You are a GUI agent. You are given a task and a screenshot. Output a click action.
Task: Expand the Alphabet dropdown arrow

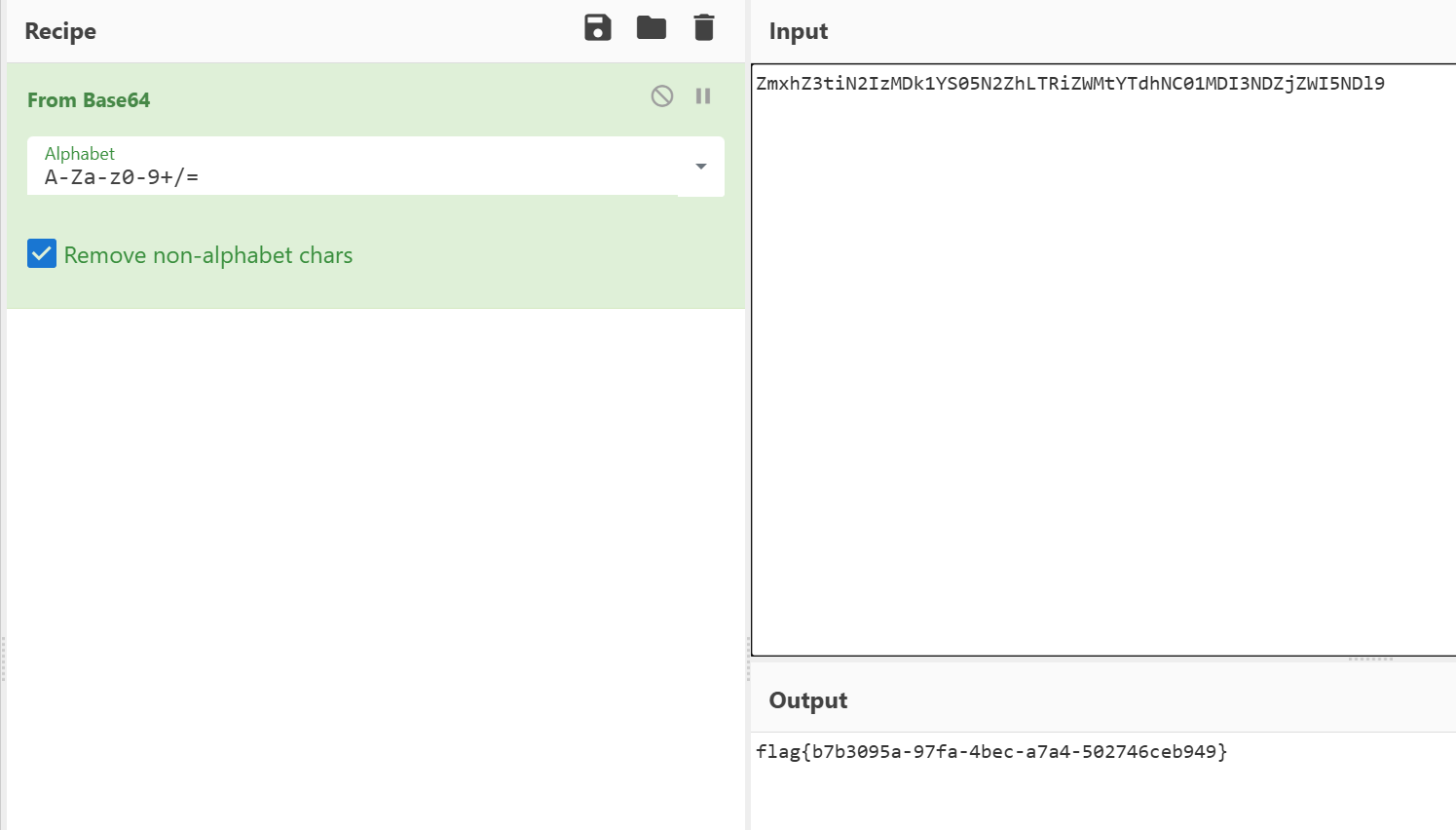coord(701,167)
